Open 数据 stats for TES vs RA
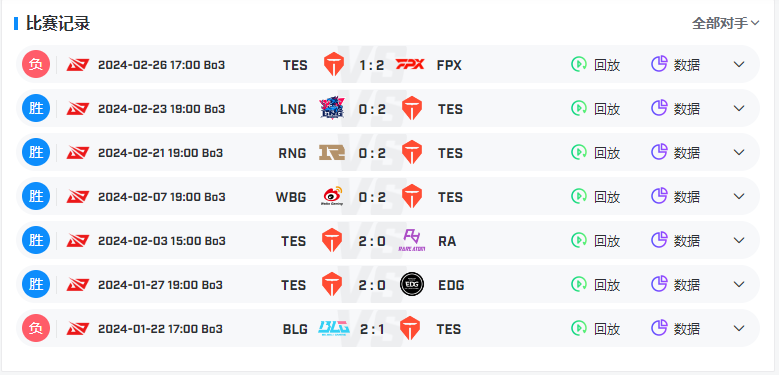779x375 pixels. 675,241
